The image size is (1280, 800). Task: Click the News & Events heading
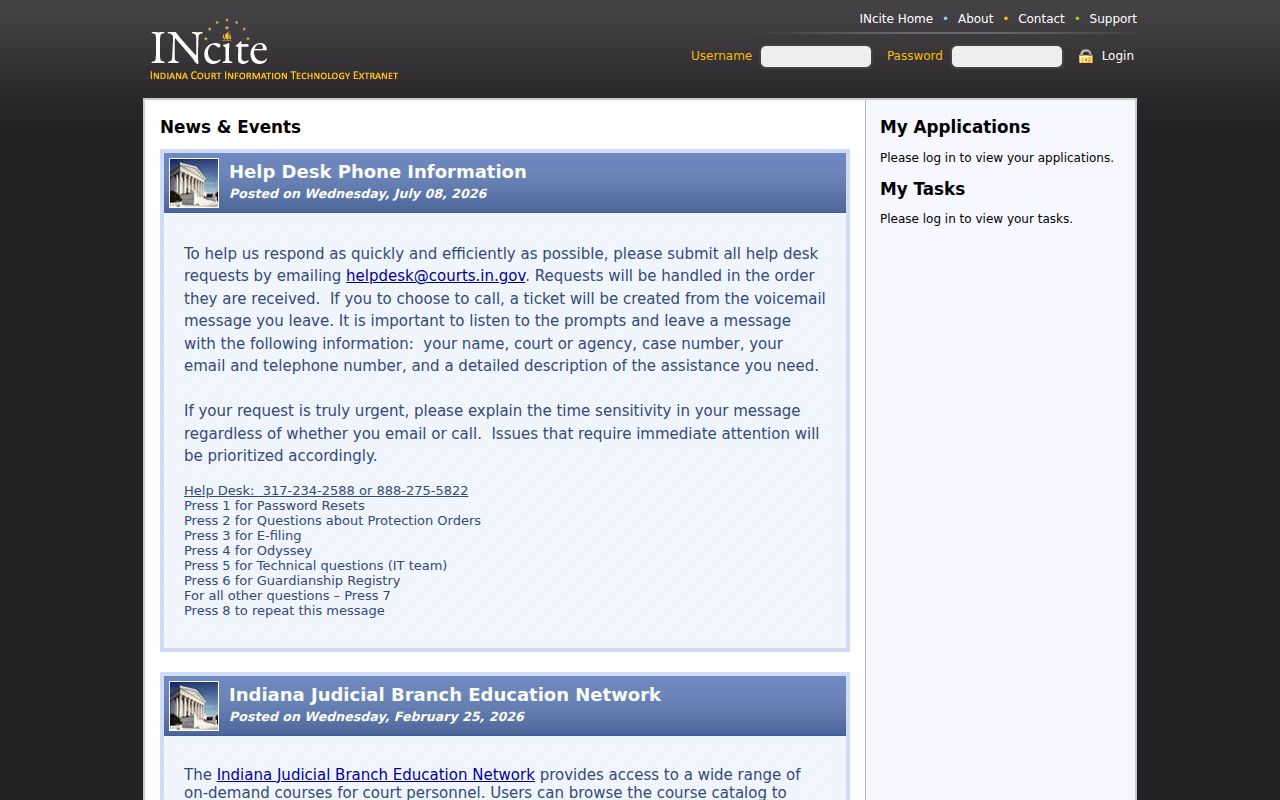tap(230, 127)
